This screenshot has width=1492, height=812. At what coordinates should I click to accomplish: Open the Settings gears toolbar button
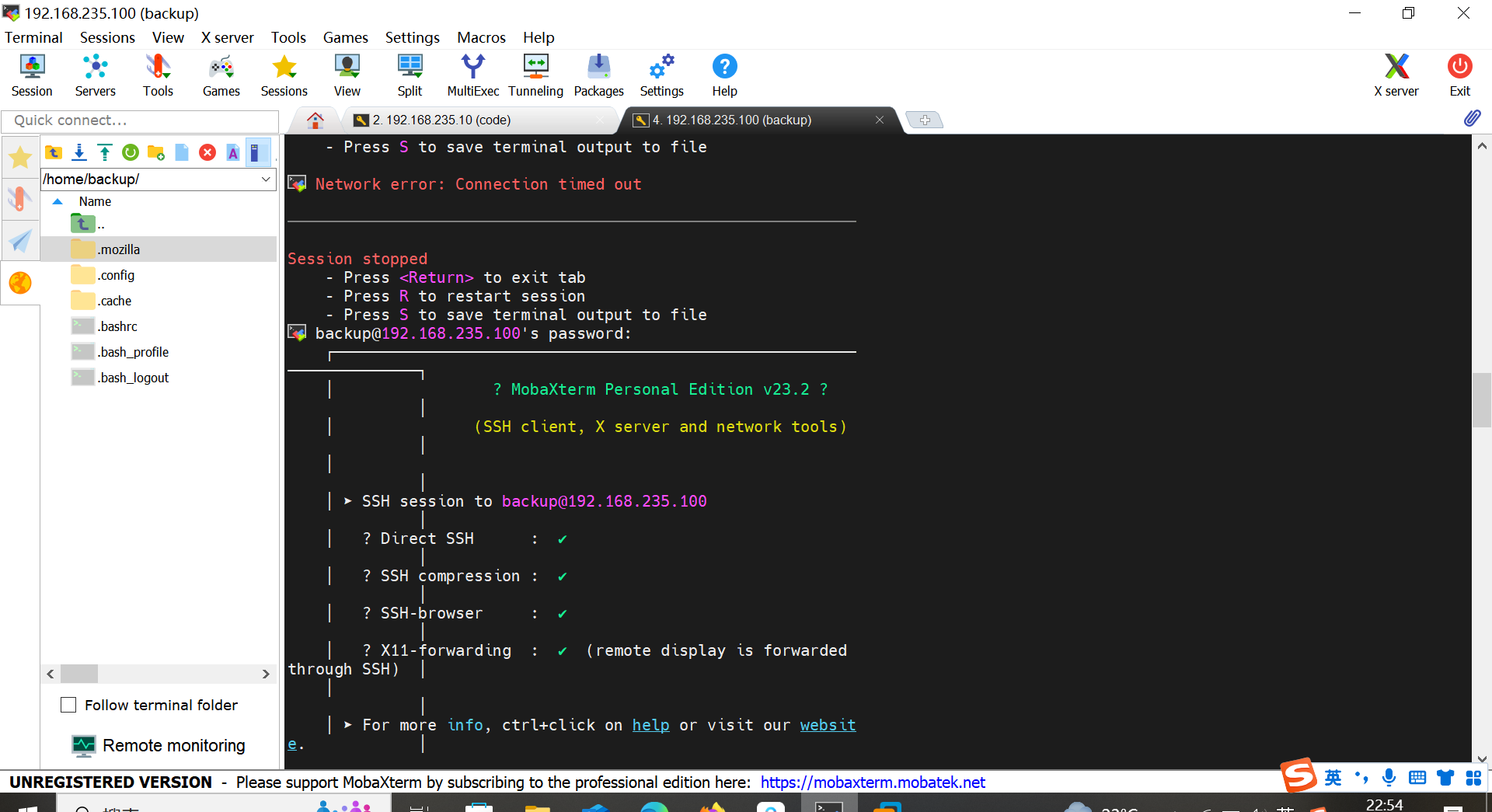(x=662, y=75)
